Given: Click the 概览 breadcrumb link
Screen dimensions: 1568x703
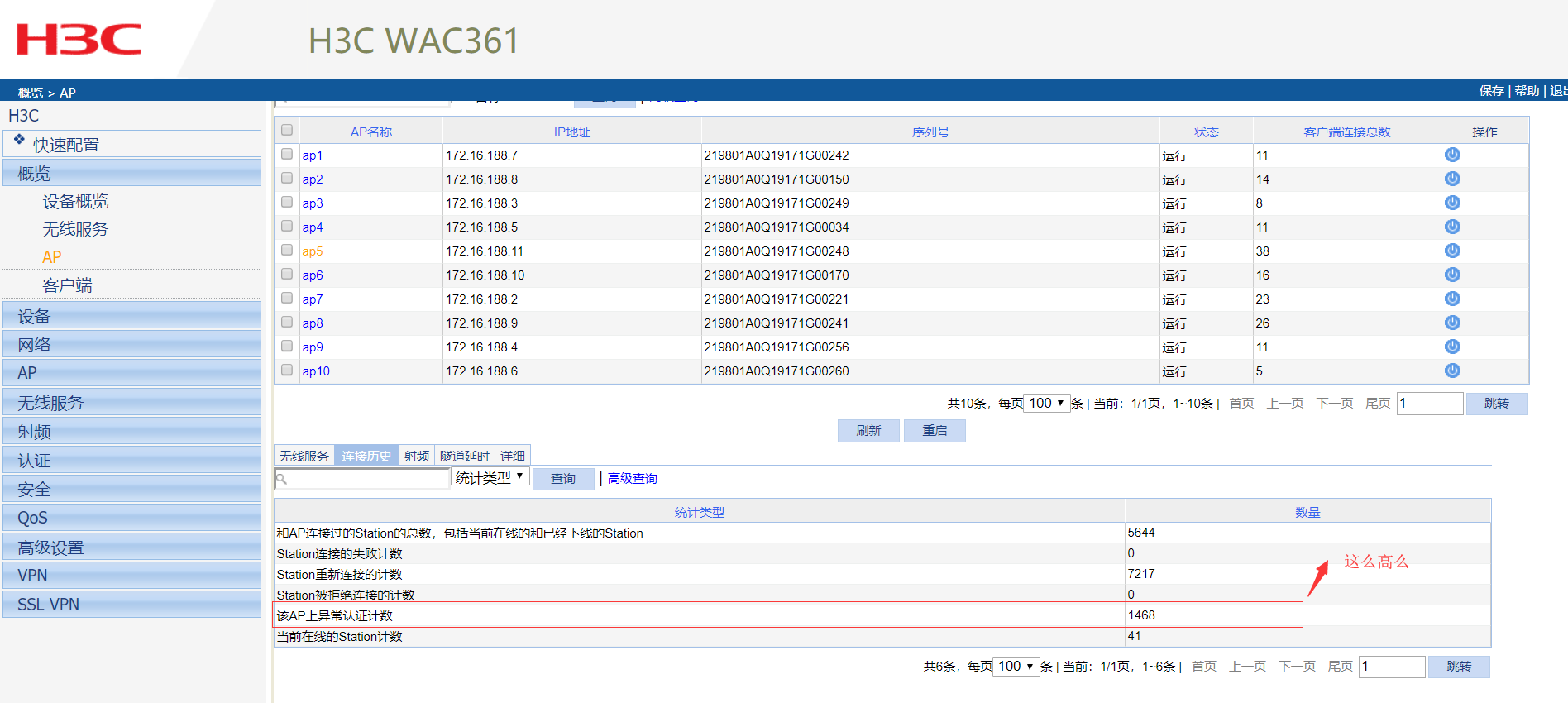Looking at the screenshot, I should 31,93.
